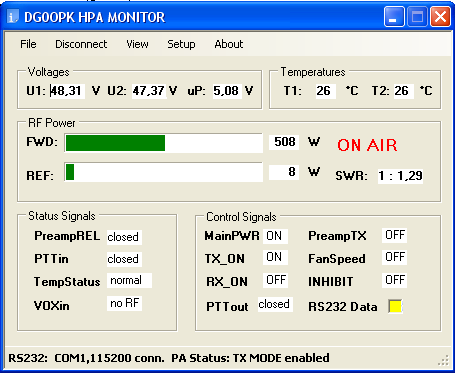Screen dimensions: 455x375
Task: Click the PreampTX state field OFF
Action: (394, 235)
